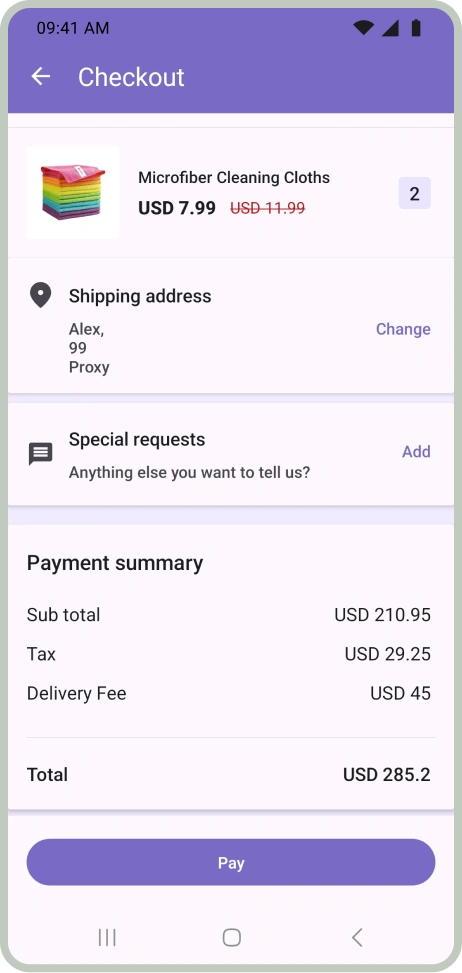This screenshot has width=462, height=973.
Task: Tap the Wi-Fi status icon
Action: [363, 28]
